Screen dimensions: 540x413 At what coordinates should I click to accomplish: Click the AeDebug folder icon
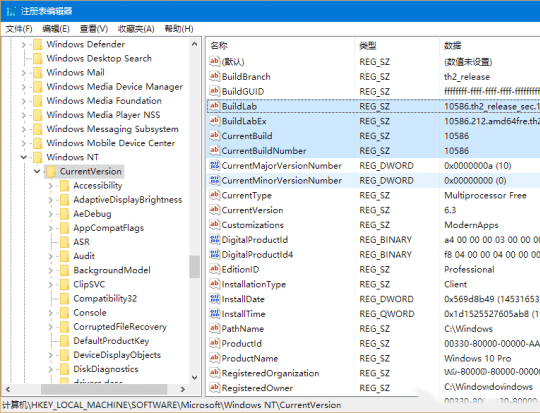coord(64,214)
